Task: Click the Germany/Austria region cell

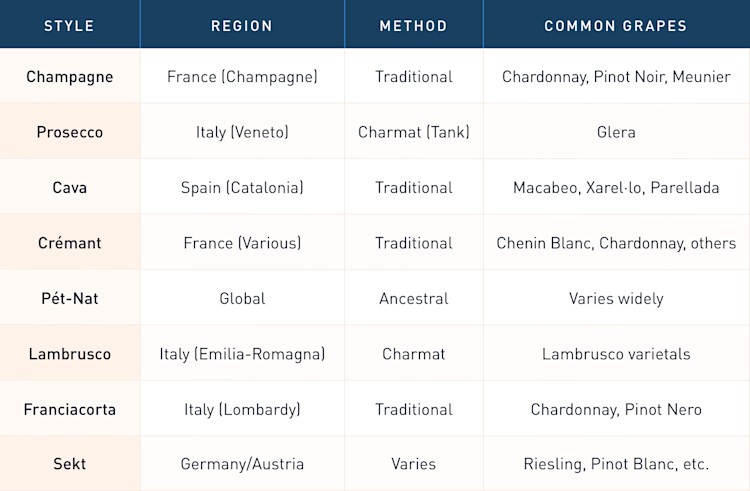Action: (243, 464)
